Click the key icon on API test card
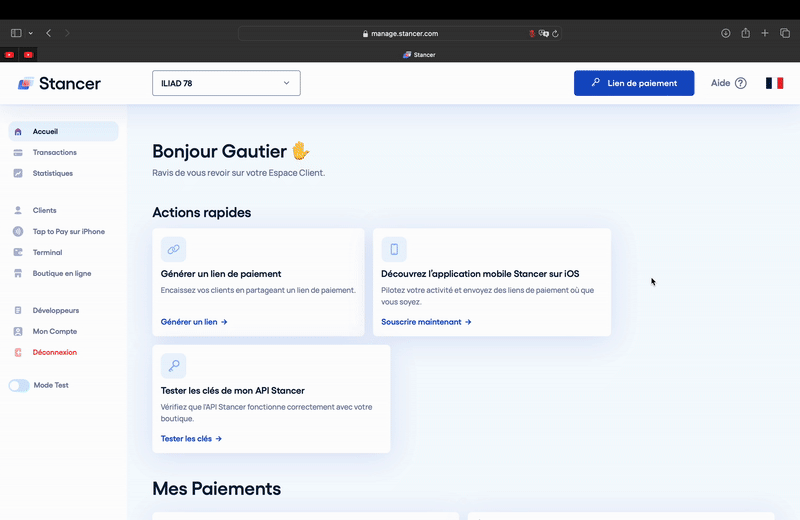Viewport: 800px width, 520px height. pyautogui.click(x=173, y=366)
